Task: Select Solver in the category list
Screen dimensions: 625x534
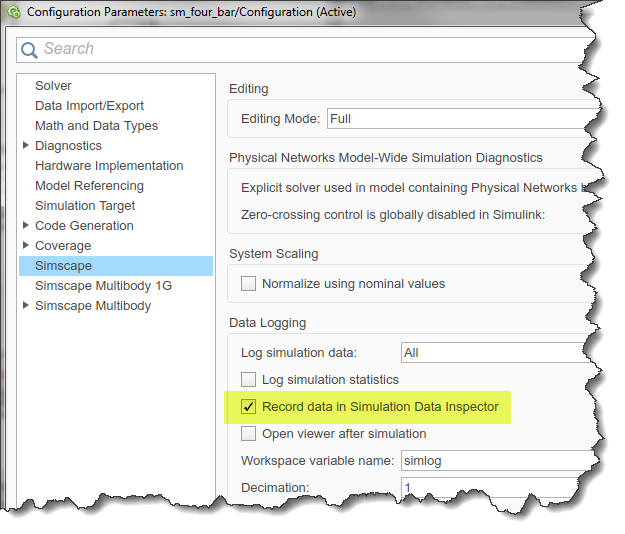Action: coord(53,86)
